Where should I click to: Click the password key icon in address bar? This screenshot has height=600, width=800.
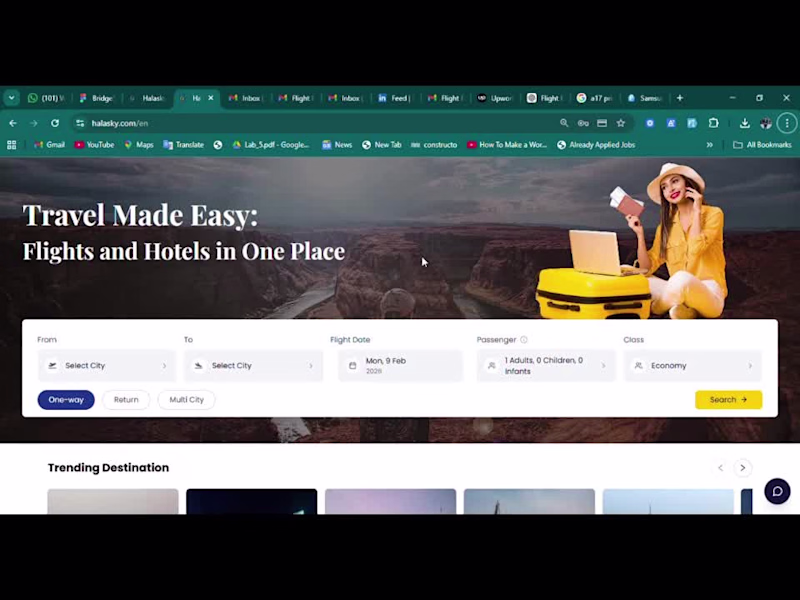click(583, 123)
